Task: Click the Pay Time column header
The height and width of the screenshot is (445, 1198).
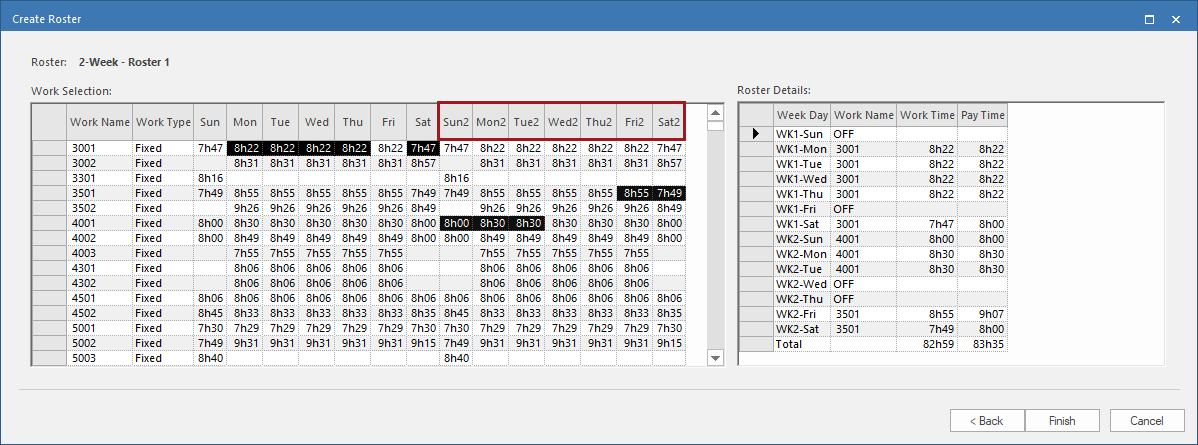Action: 982,116
